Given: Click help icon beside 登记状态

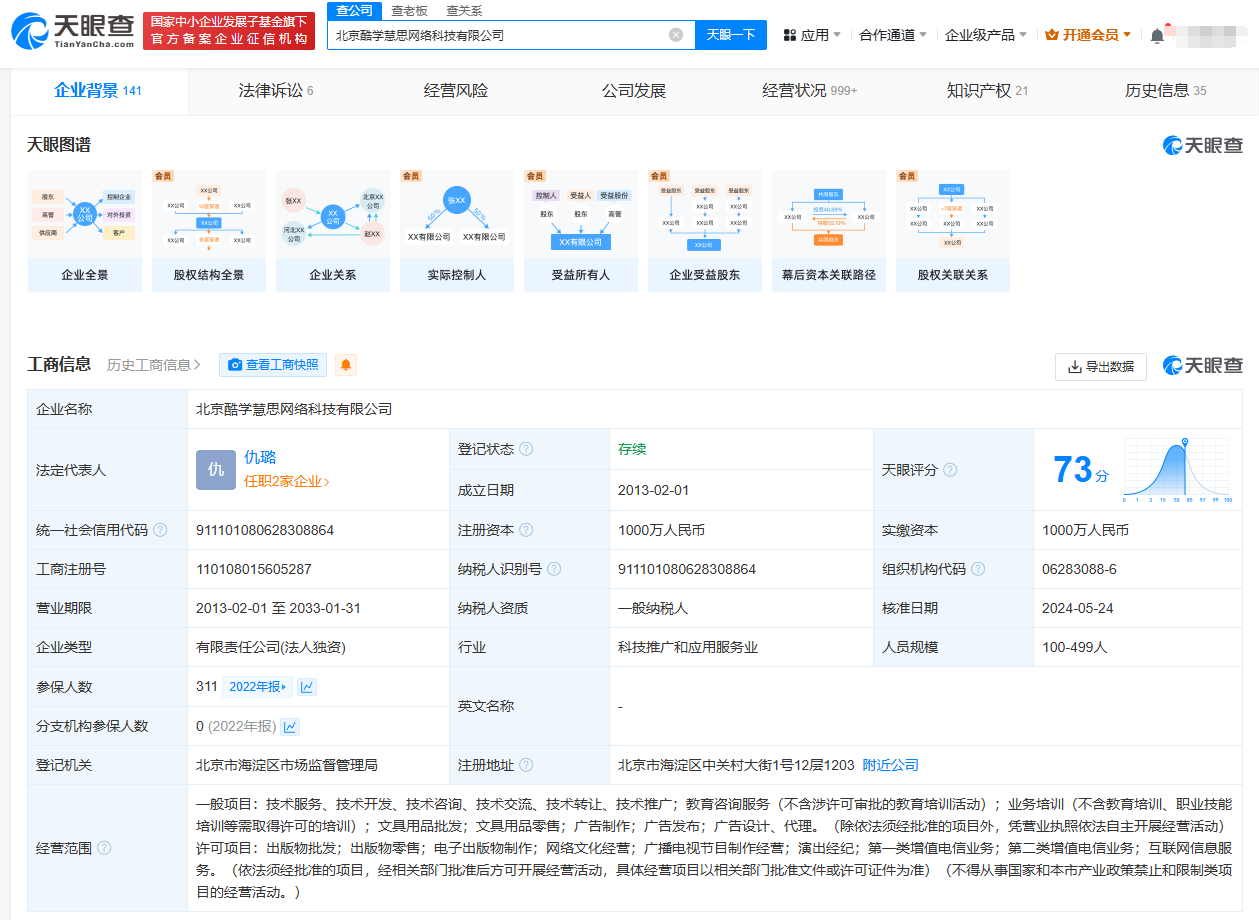Looking at the screenshot, I should (x=526, y=449).
